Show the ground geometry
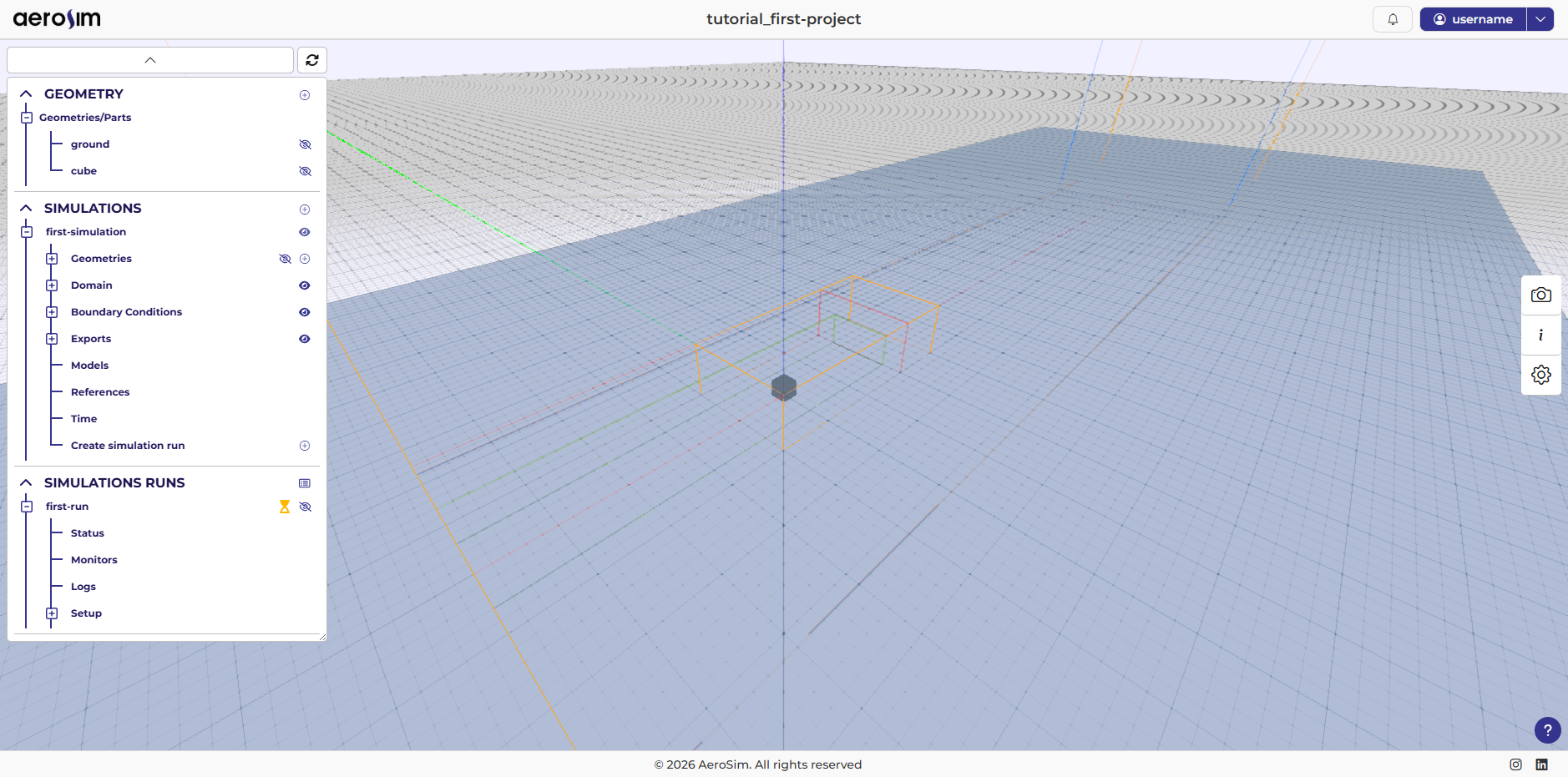 coord(305,144)
